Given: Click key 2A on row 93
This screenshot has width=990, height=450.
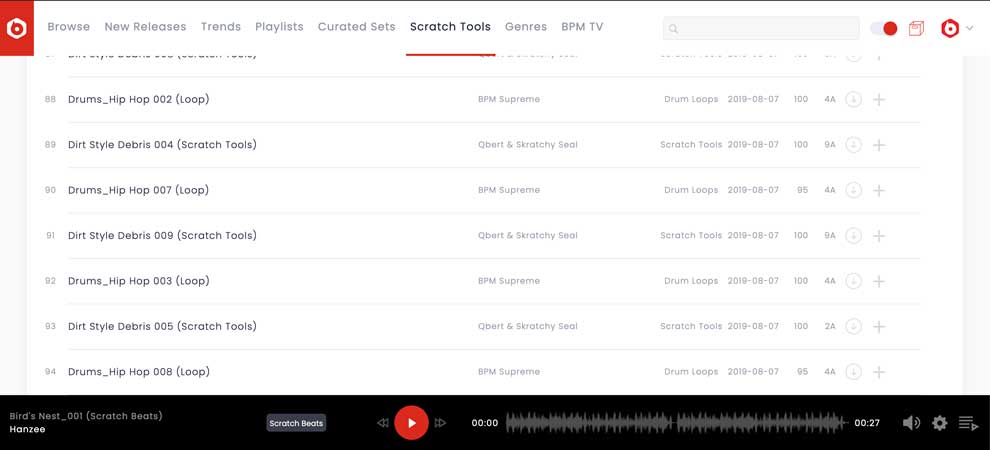Looking at the screenshot, I should click(x=830, y=326).
